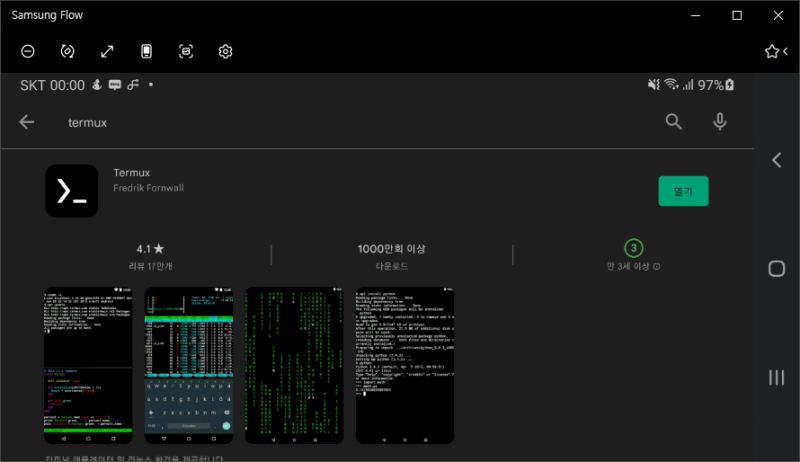
Task: Open the Termux app icon
Action: click(x=71, y=191)
